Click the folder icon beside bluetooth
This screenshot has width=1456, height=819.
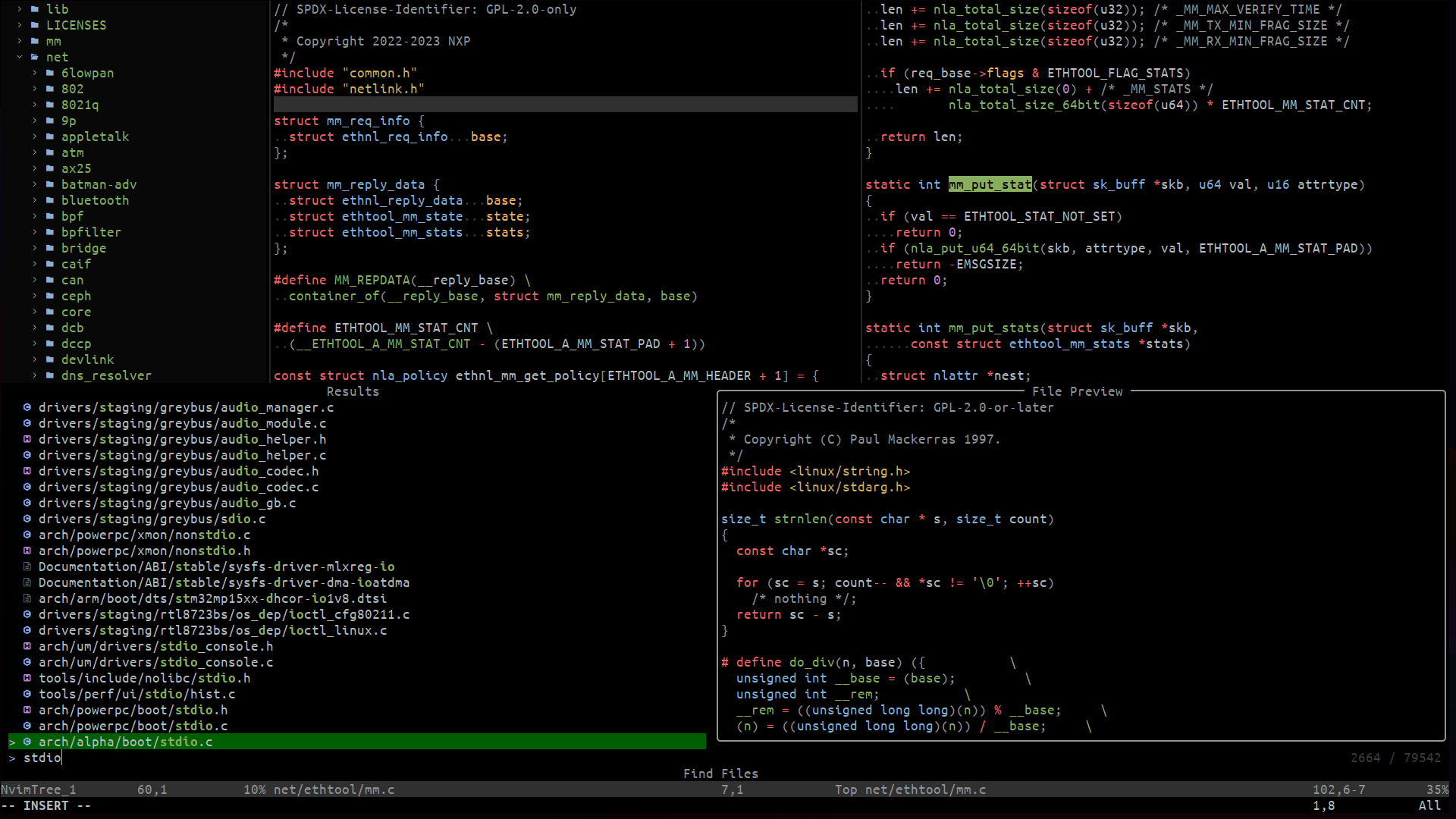(50, 200)
